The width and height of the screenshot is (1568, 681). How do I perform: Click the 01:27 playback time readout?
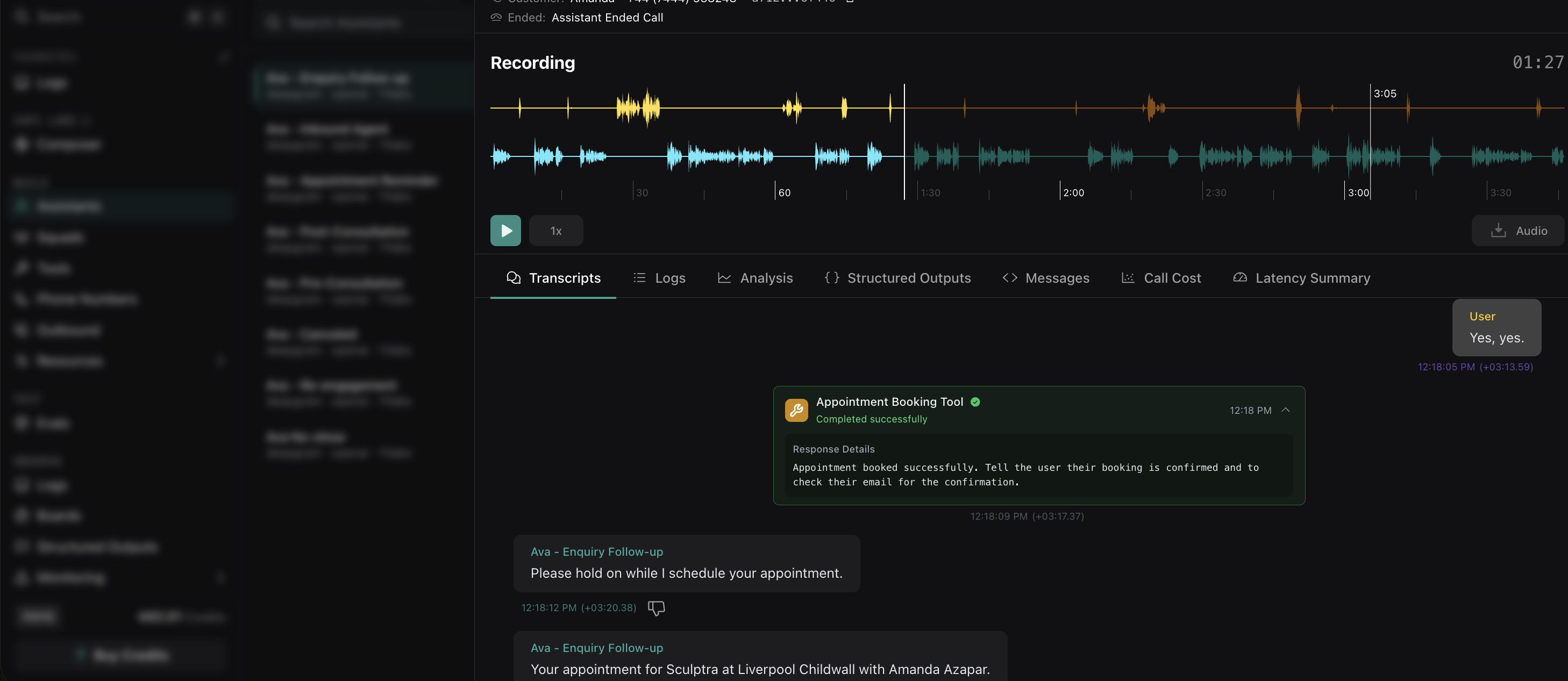tap(1537, 63)
